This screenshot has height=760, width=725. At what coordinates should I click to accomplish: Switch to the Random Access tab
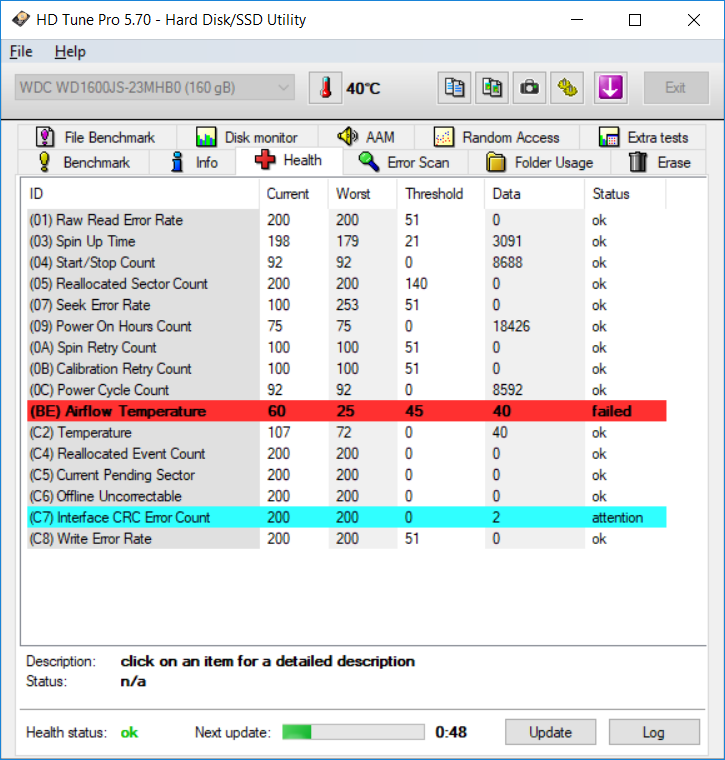pos(497,137)
